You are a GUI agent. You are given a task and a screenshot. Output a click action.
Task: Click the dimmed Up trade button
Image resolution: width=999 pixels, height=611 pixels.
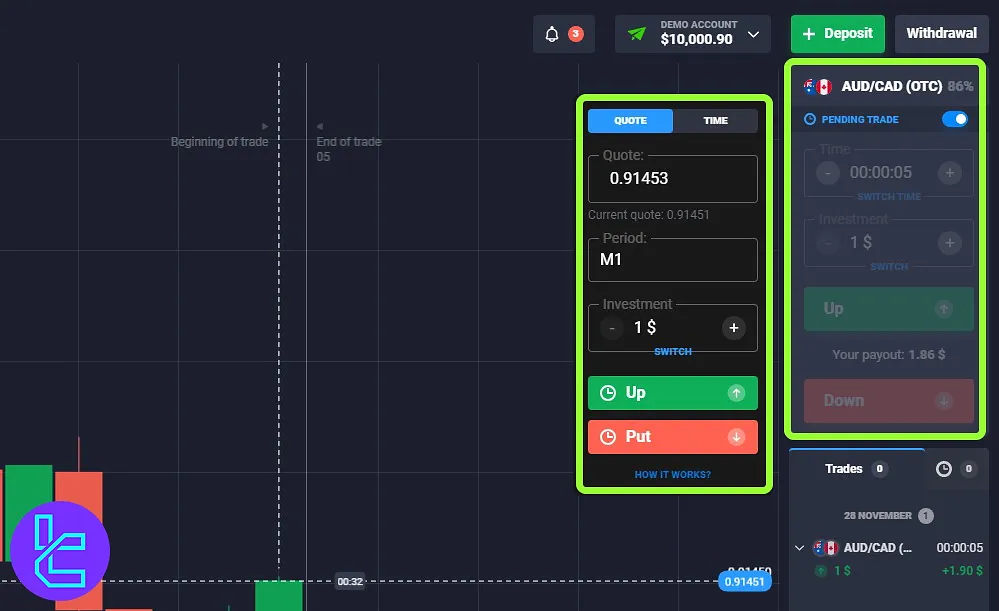pyautogui.click(x=889, y=309)
